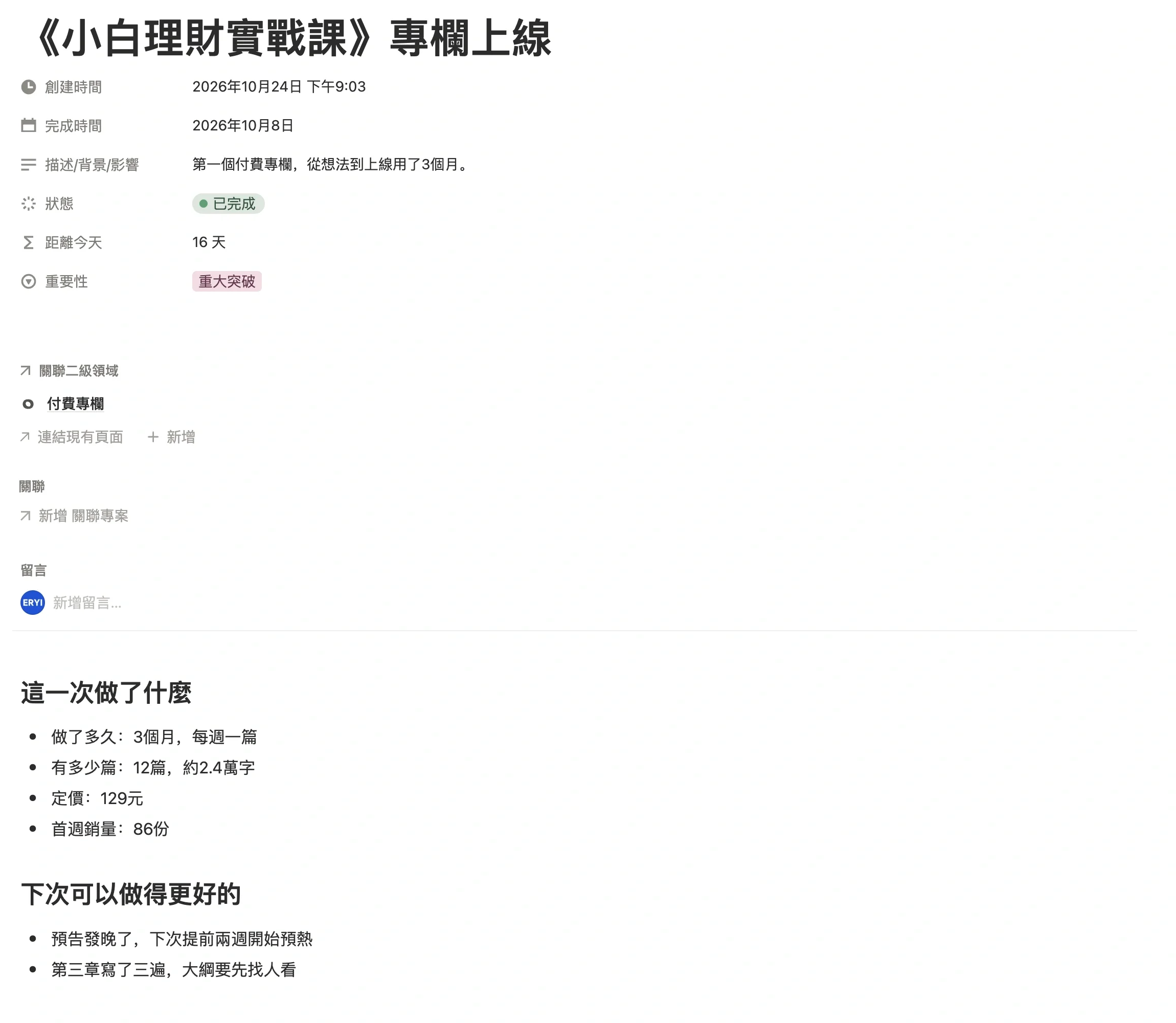
Task: Click the 留言 section label
Action: [34, 570]
